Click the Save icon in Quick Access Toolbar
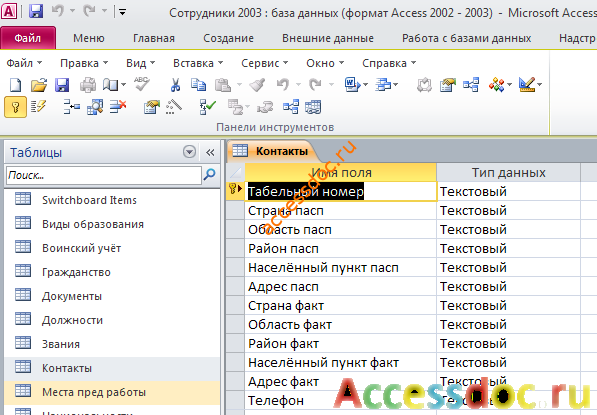This screenshot has height=415, width=597. pyautogui.click(x=36, y=11)
